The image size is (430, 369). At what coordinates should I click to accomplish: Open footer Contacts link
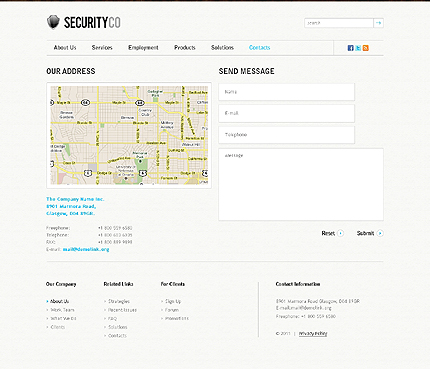point(117,336)
